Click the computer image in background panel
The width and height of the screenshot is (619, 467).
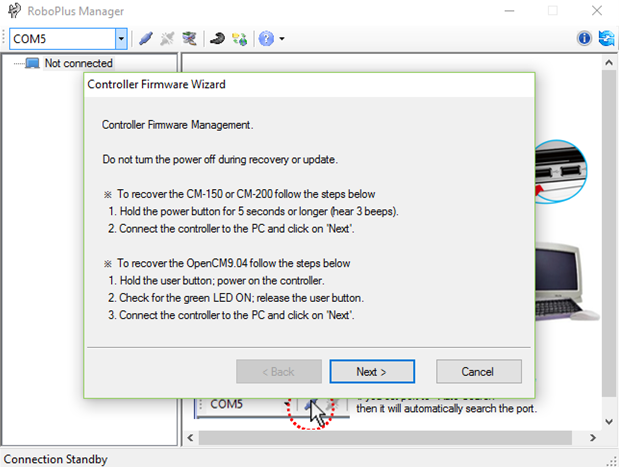coord(567,281)
